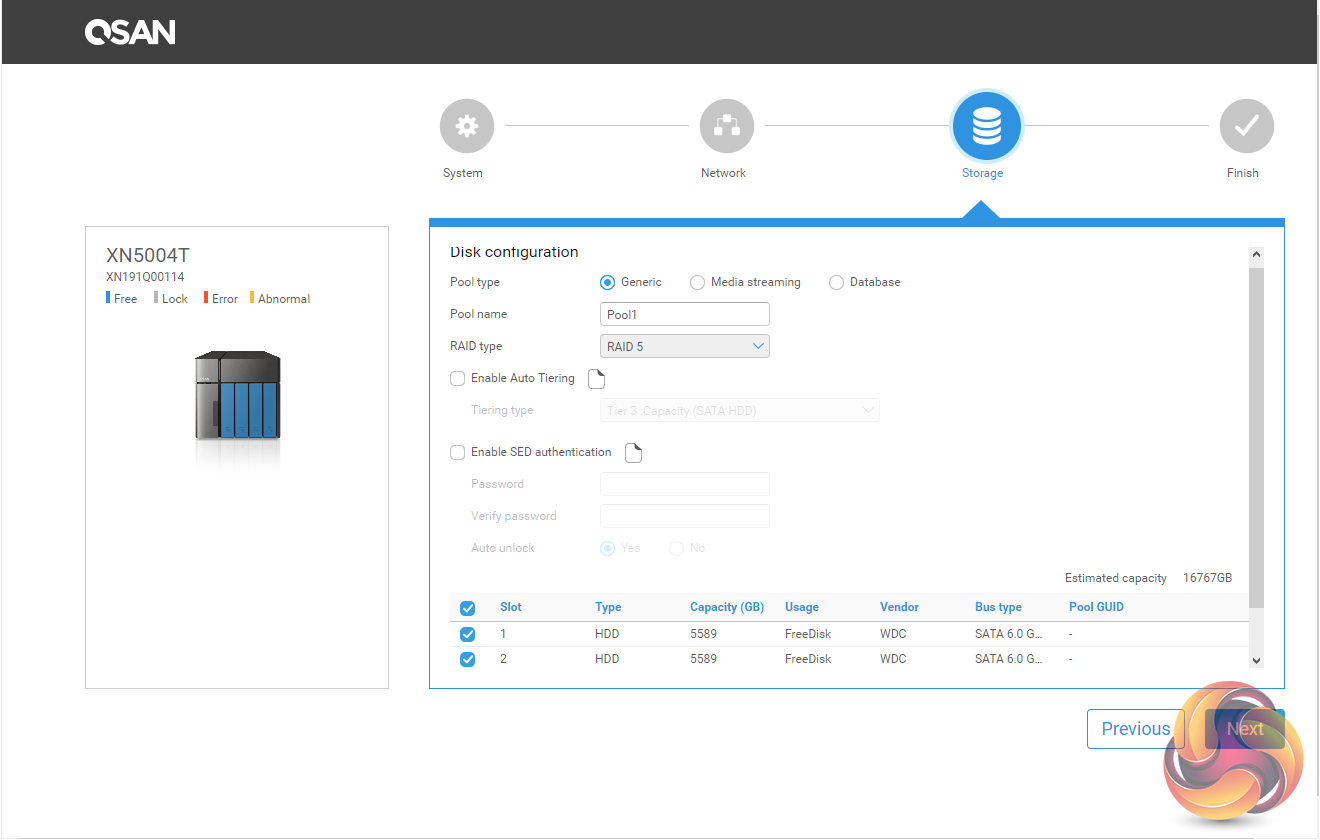Click the Storage database step icon
This screenshot has width=1320, height=840.
pyautogui.click(x=986, y=126)
